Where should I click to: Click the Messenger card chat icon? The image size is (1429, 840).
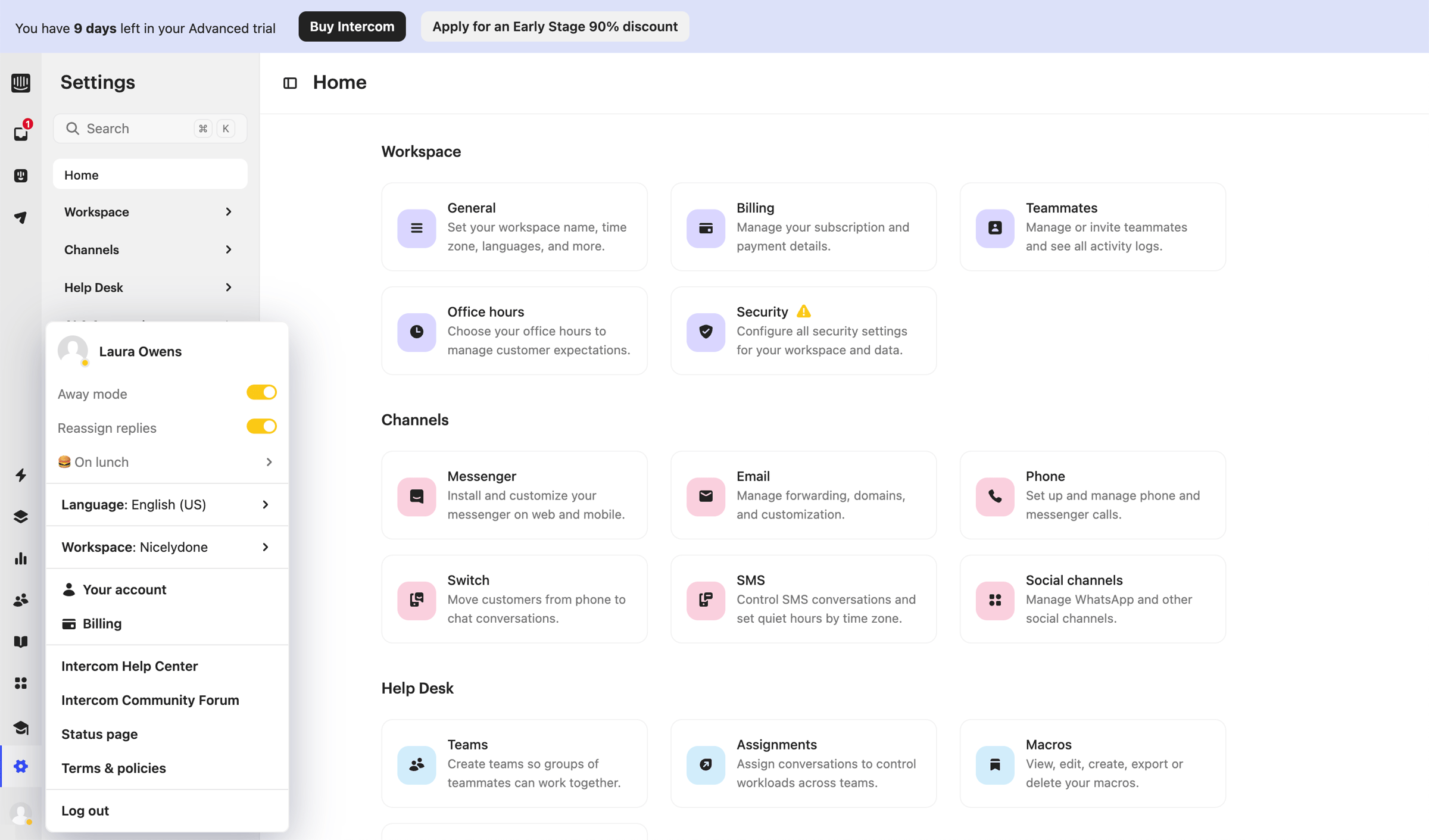tap(417, 496)
